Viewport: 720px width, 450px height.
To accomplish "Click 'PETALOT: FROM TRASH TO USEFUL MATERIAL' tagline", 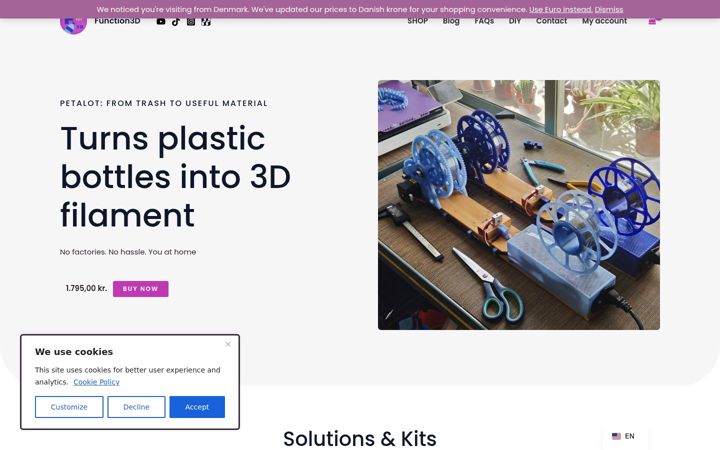I will pos(163,103).
